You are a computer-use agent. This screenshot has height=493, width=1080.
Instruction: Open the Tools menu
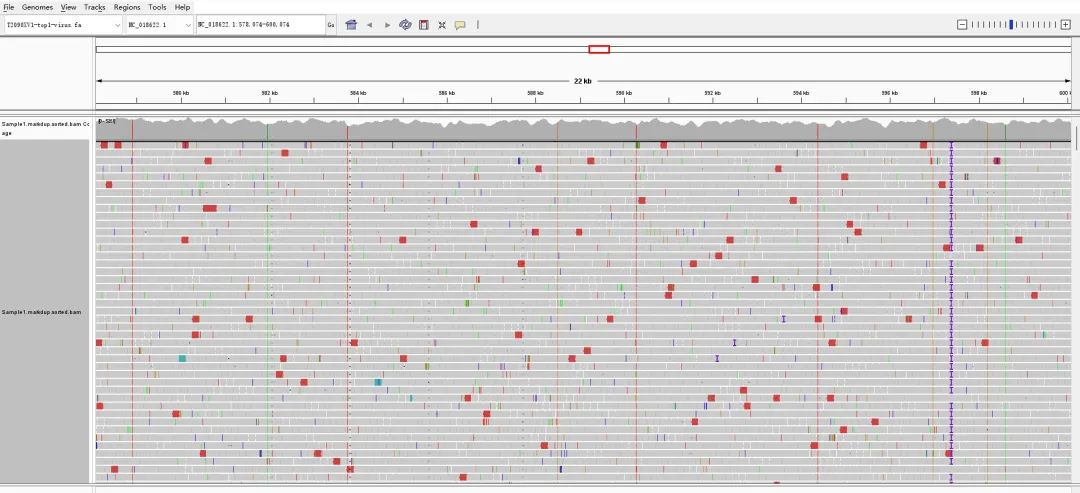pyautogui.click(x=157, y=7)
